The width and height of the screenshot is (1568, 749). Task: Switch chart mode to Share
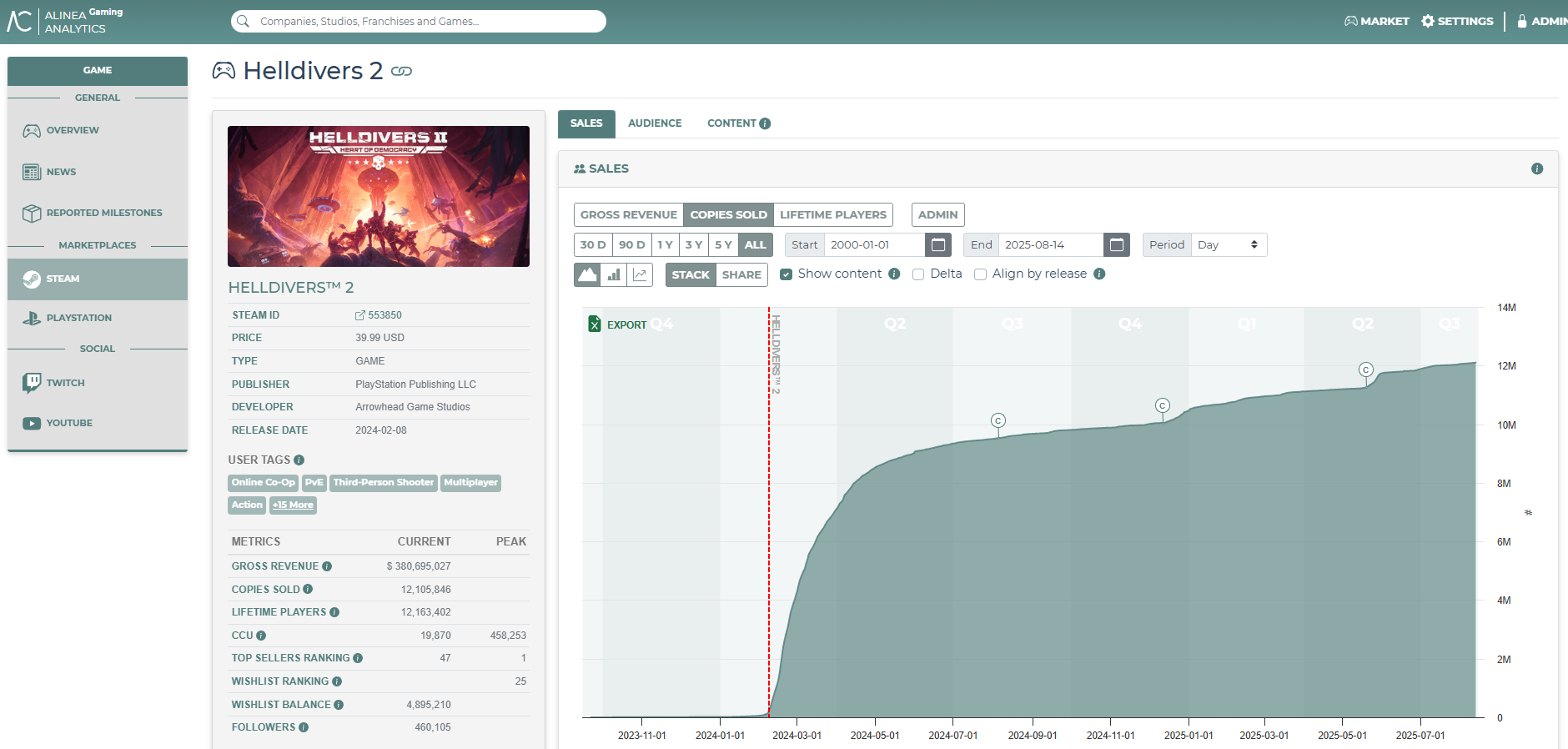[741, 274]
